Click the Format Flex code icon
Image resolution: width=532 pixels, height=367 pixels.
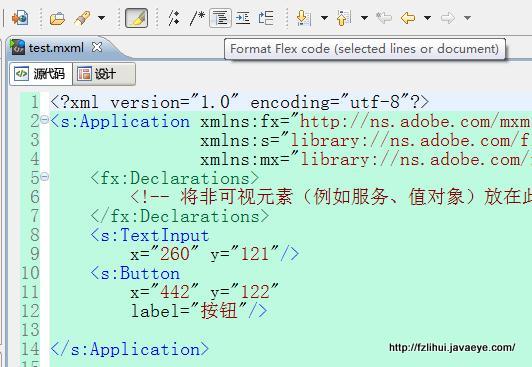click(221, 18)
